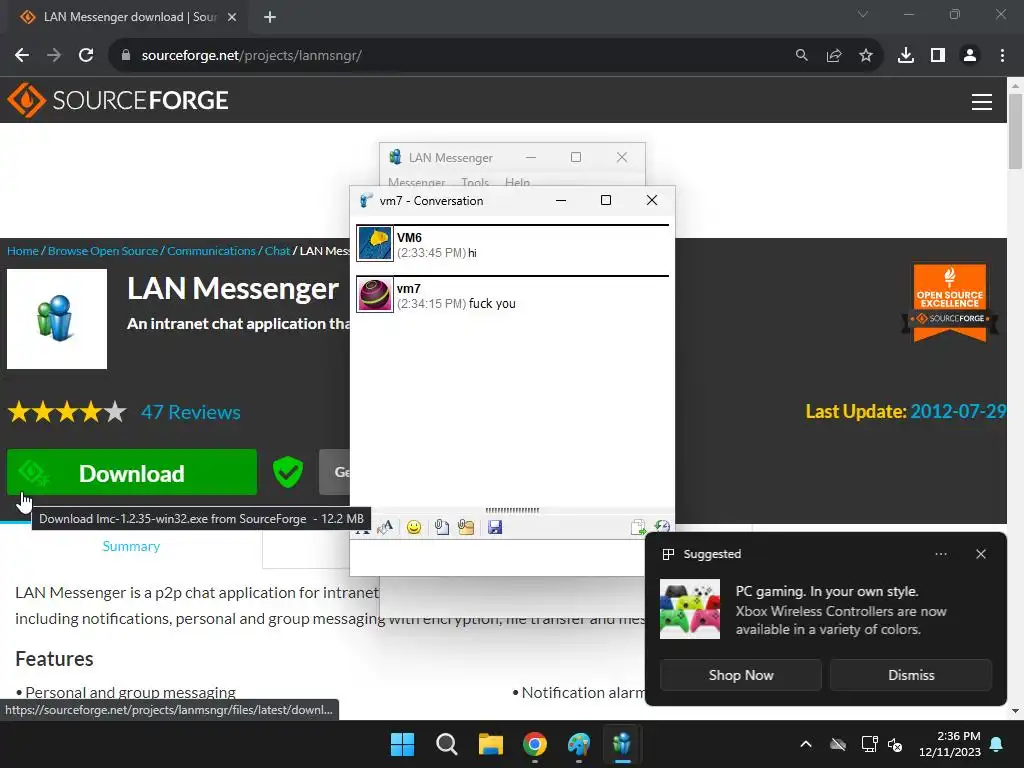Share this page via address bar icon
1024x768 pixels.
(833, 56)
